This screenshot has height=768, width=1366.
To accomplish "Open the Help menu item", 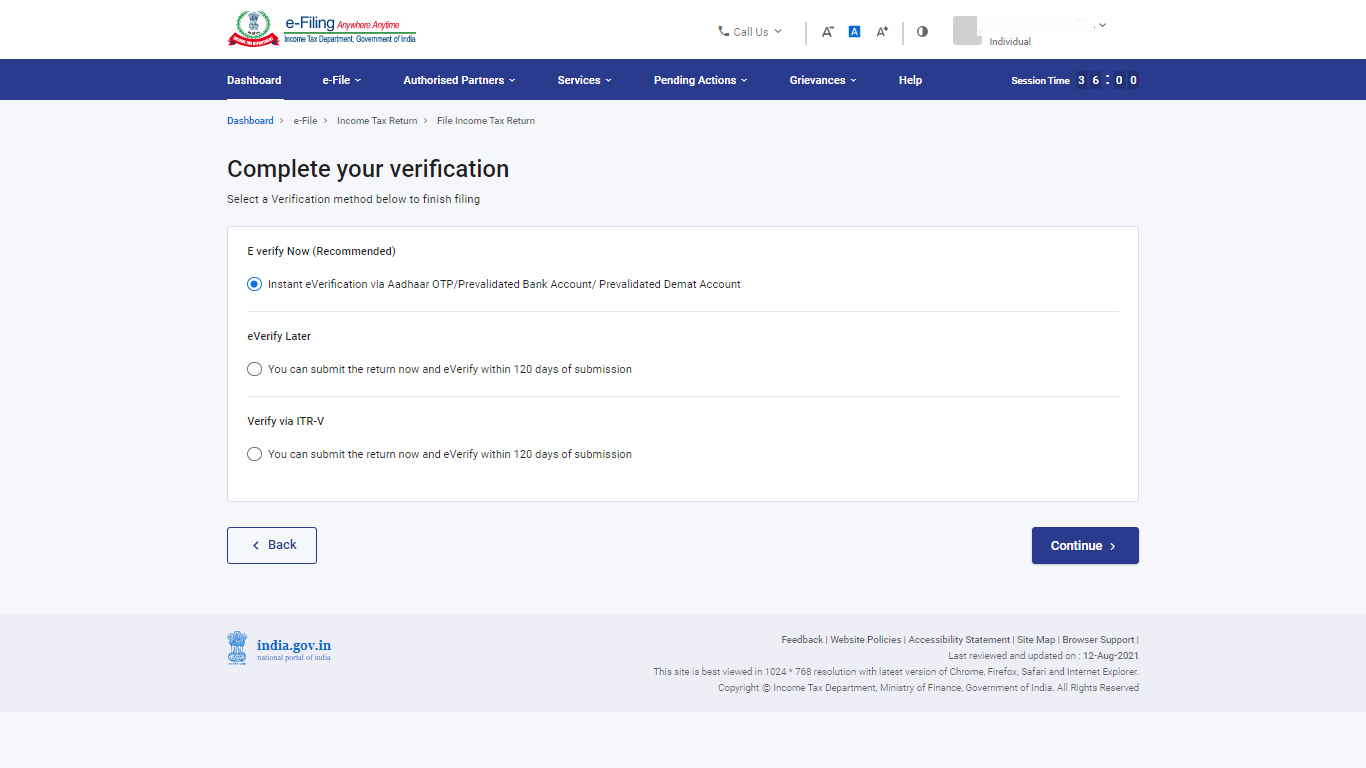I will [910, 80].
